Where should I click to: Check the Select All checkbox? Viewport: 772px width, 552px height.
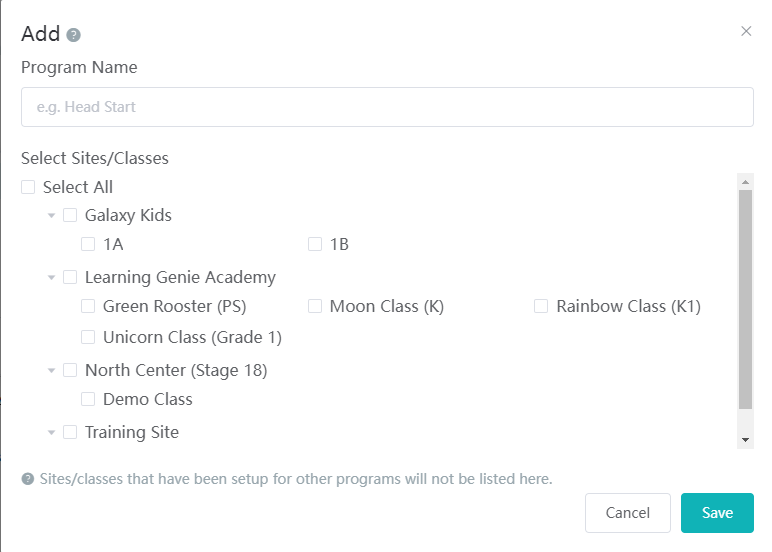point(28,187)
